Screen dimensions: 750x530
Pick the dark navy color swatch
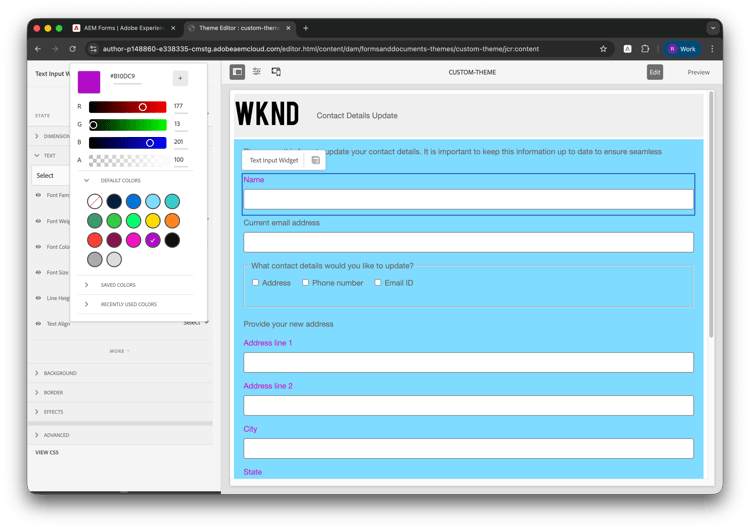tap(114, 201)
